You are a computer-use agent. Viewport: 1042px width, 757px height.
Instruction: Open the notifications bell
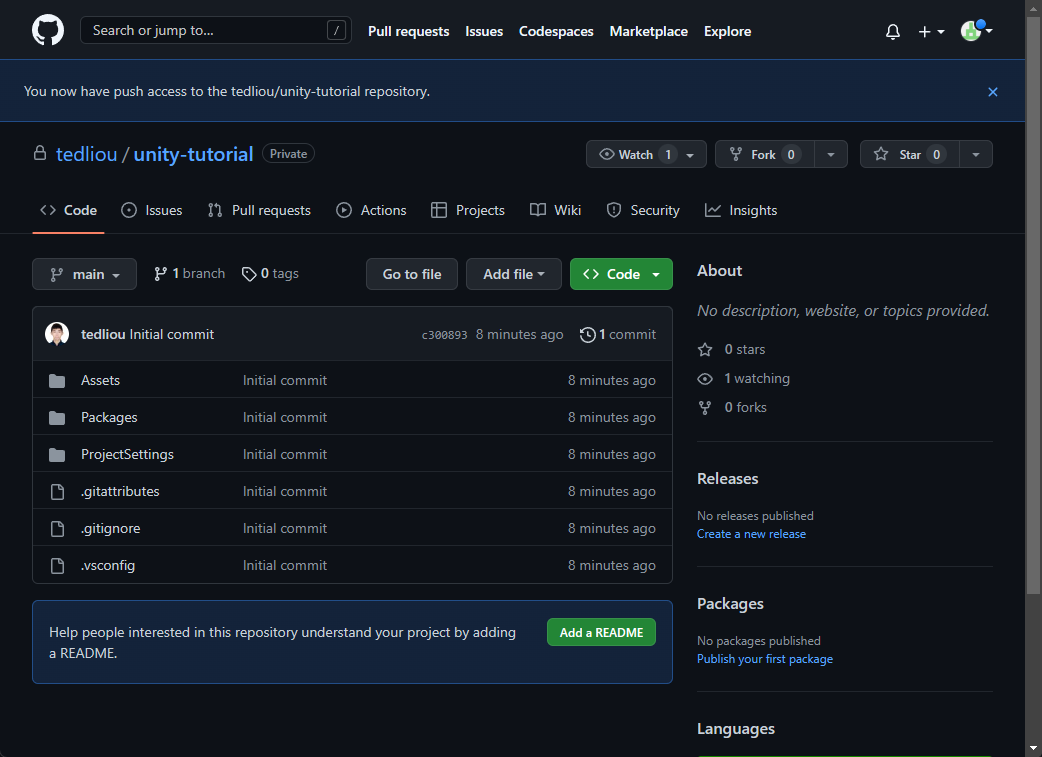click(892, 31)
